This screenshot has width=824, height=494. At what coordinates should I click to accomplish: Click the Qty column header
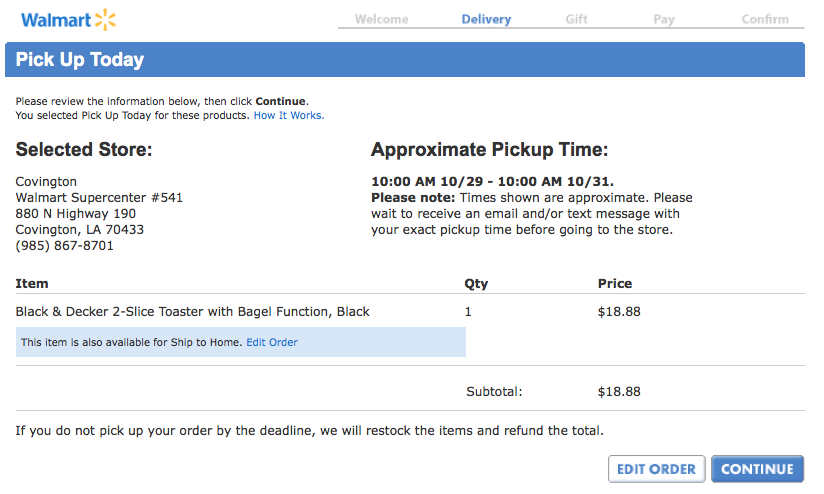point(476,283)
